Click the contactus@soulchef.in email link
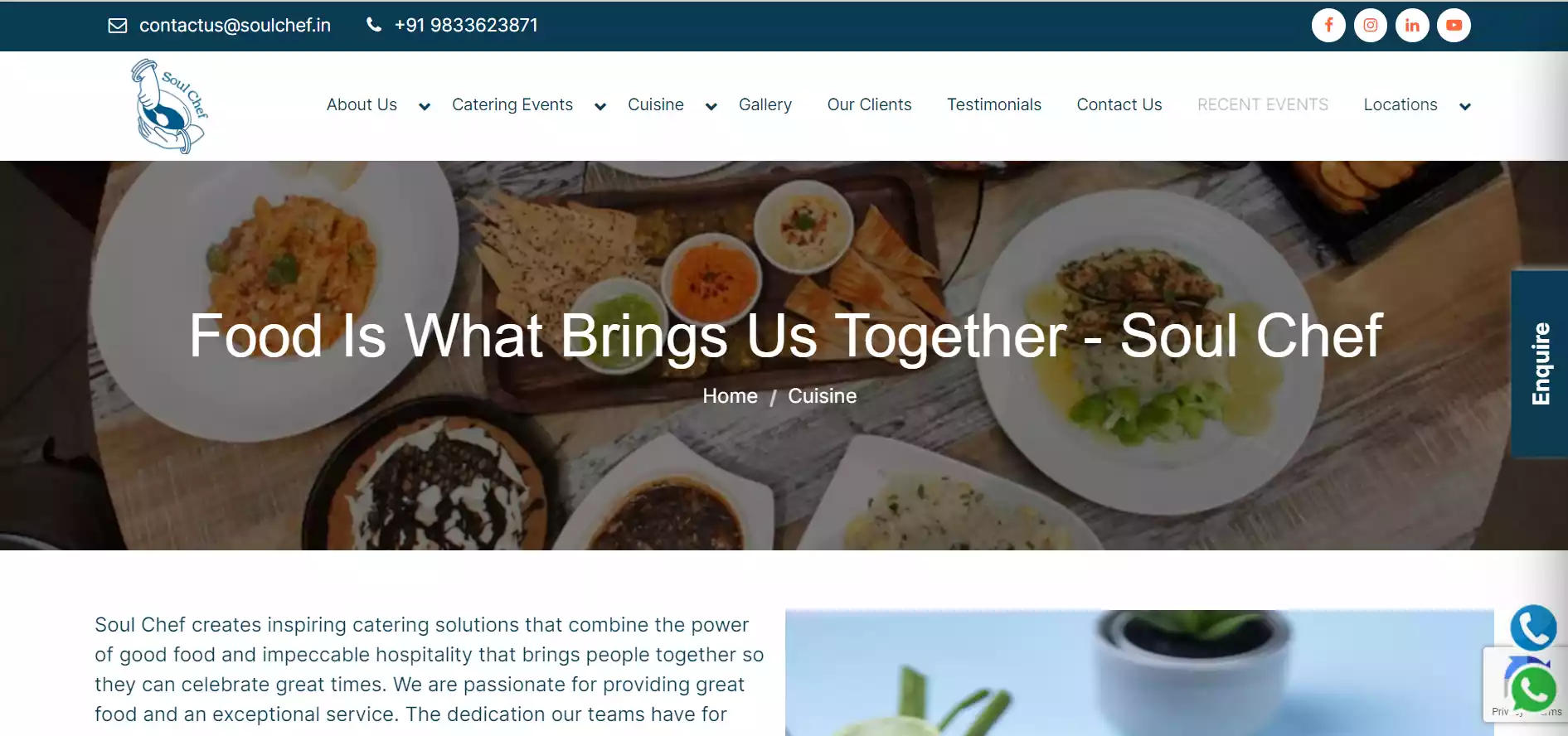The image size is (1568, 736). coord(235,26)
